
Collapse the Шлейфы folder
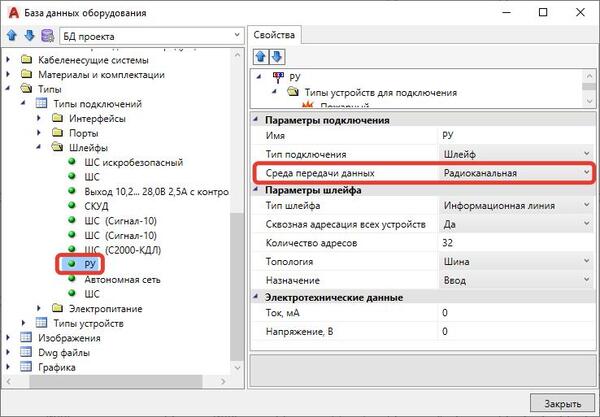coord(41,147)
